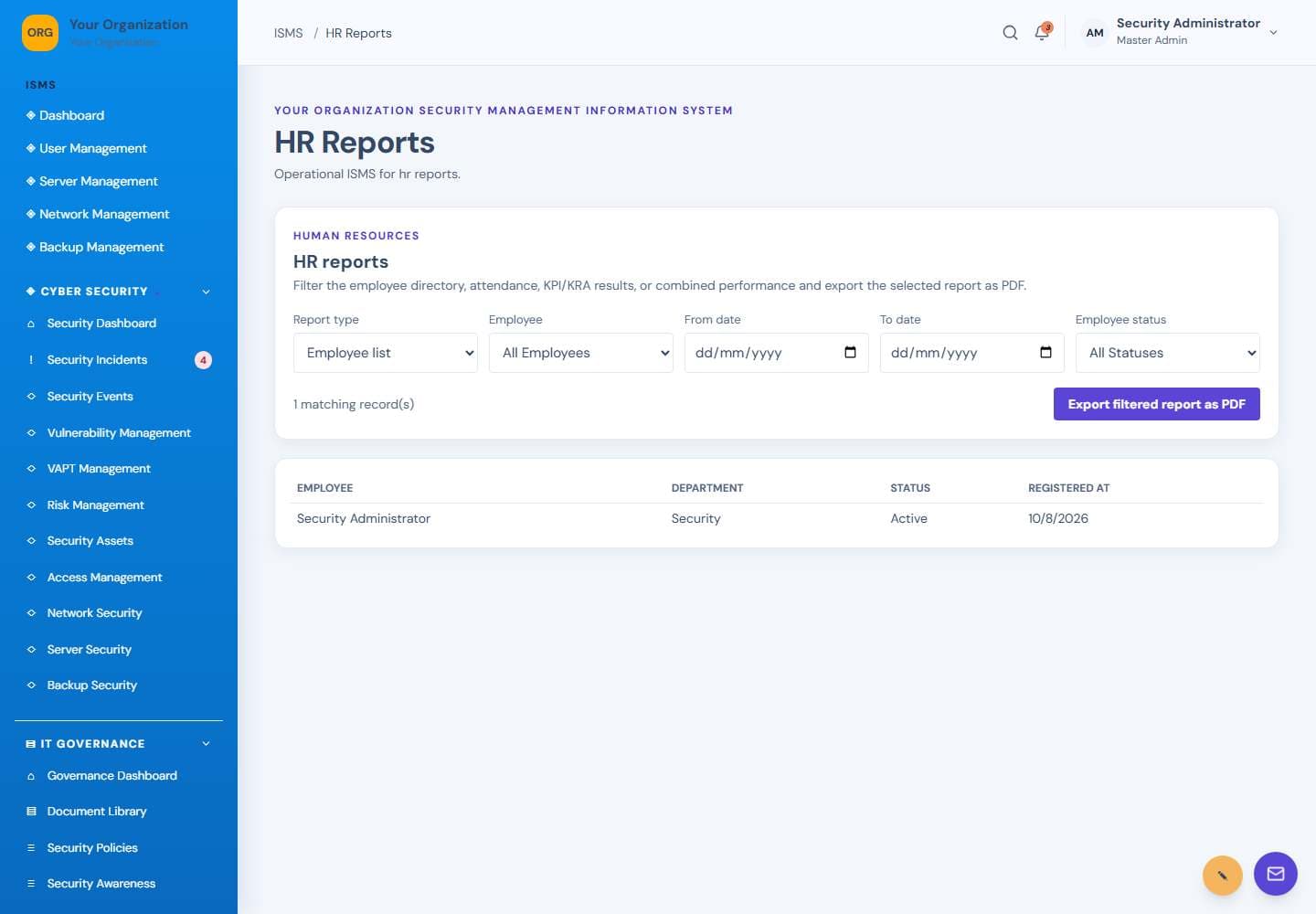Image resolution: width=1316 pixels, height=914 pixels.
Task: Open the Employee dropdown
Action: click(581, 353)
